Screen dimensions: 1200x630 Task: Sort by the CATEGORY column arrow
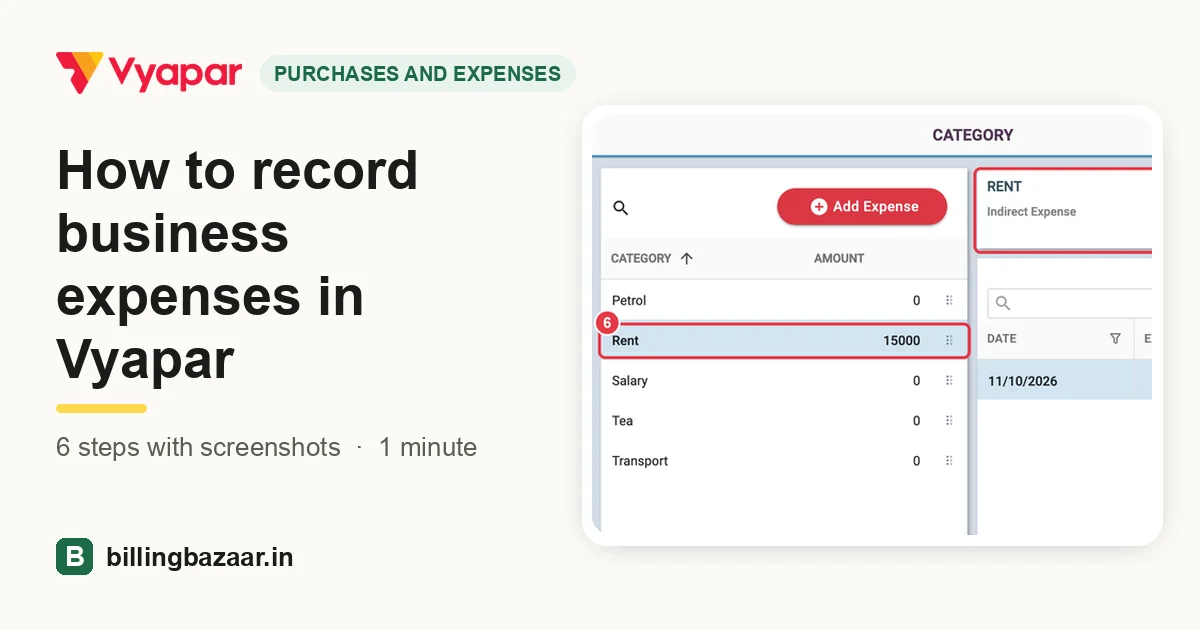coord(686,258)
